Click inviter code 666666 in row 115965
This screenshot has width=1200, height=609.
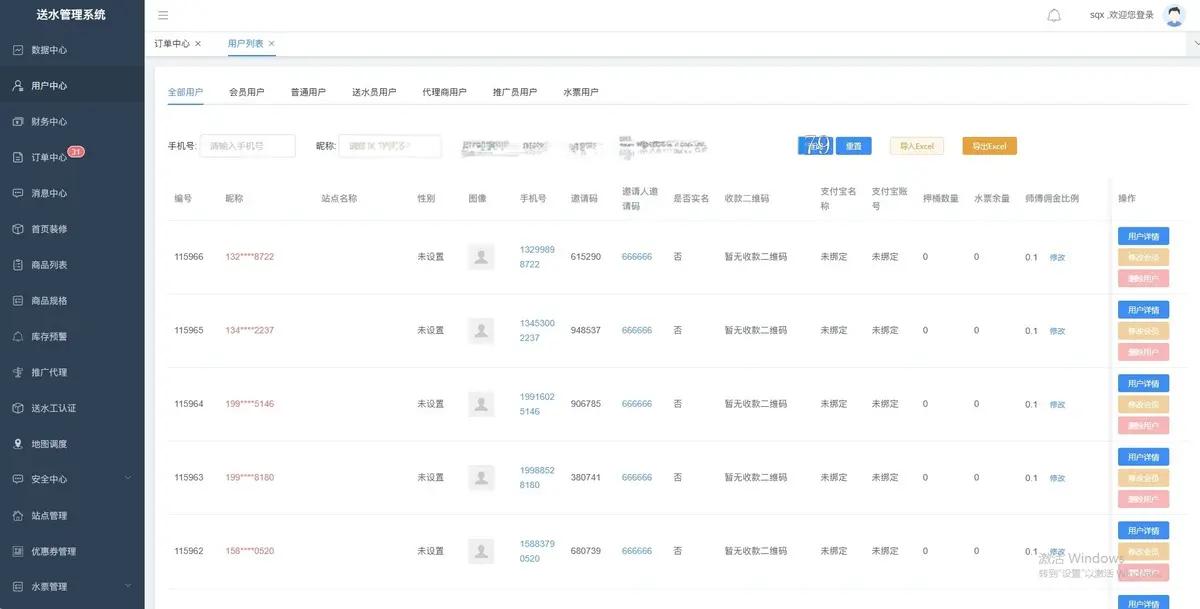pos(637,330)
